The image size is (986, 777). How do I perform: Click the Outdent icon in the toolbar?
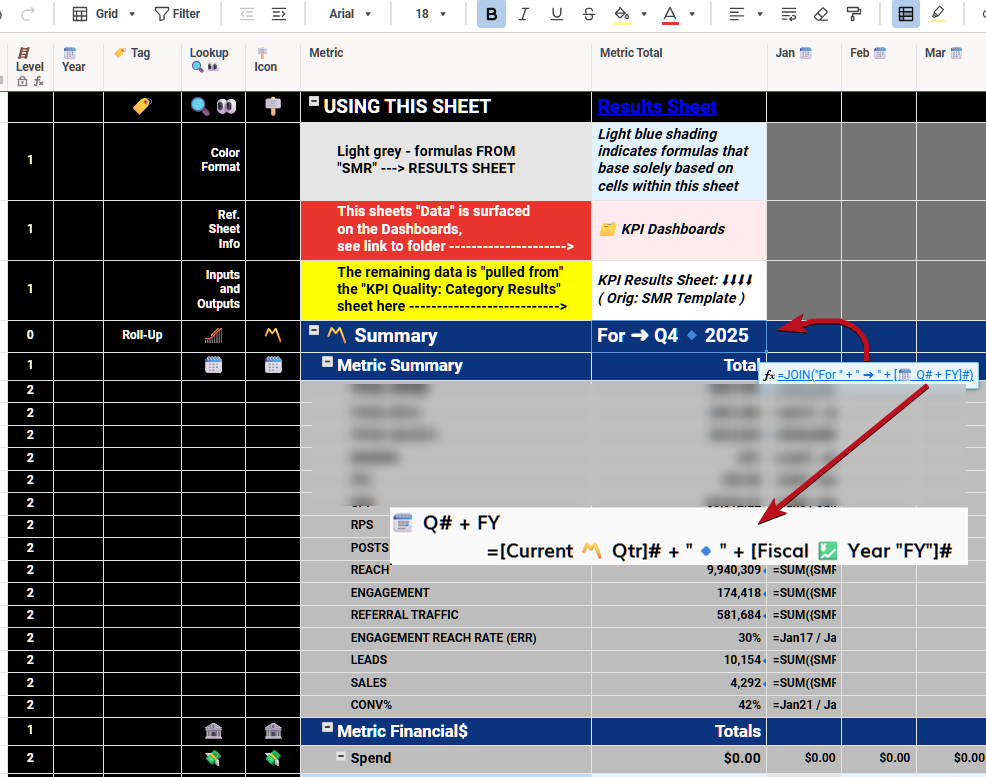tap(246, 14)
